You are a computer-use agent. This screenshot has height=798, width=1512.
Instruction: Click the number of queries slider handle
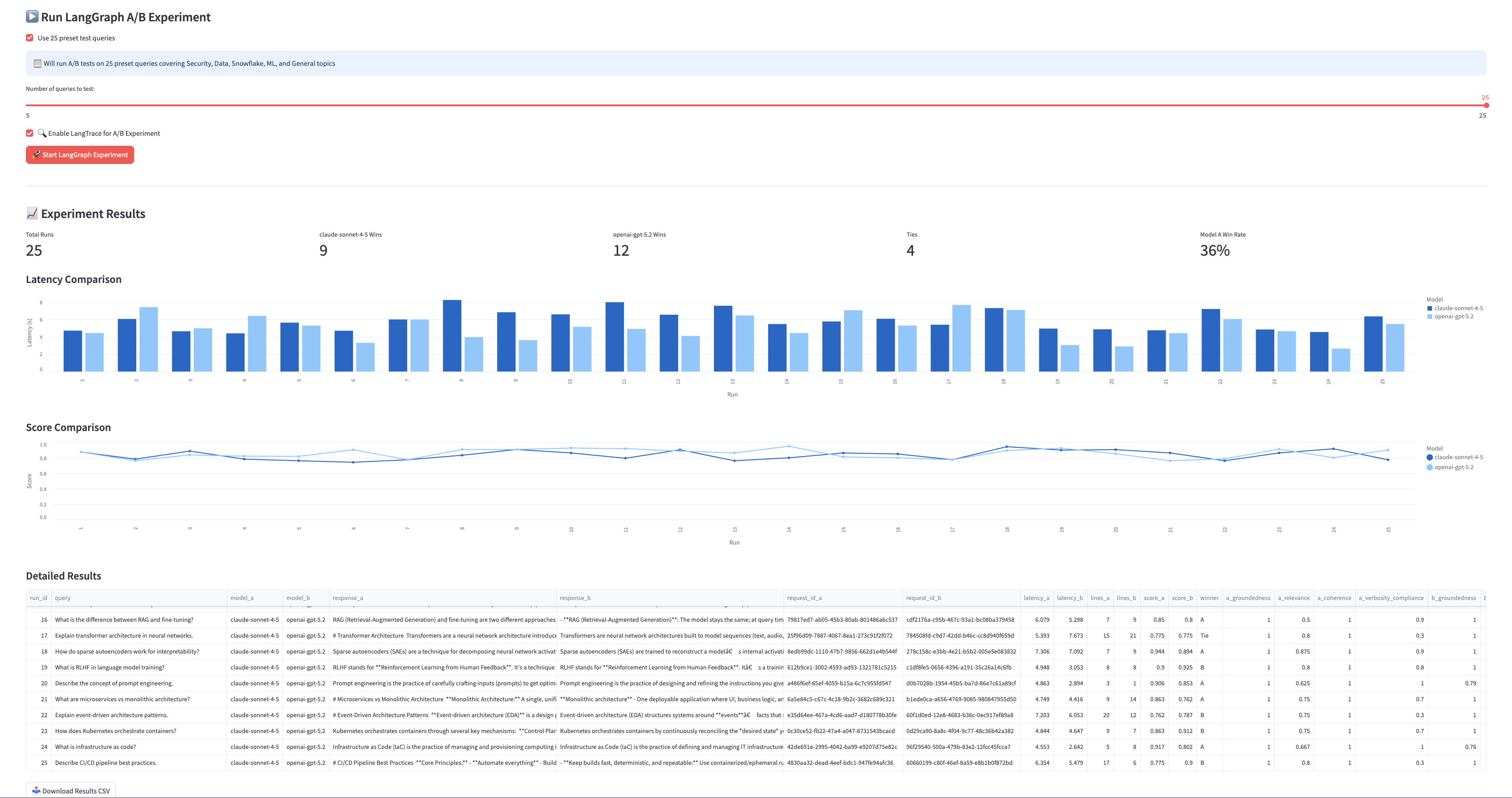(1486, 106)
